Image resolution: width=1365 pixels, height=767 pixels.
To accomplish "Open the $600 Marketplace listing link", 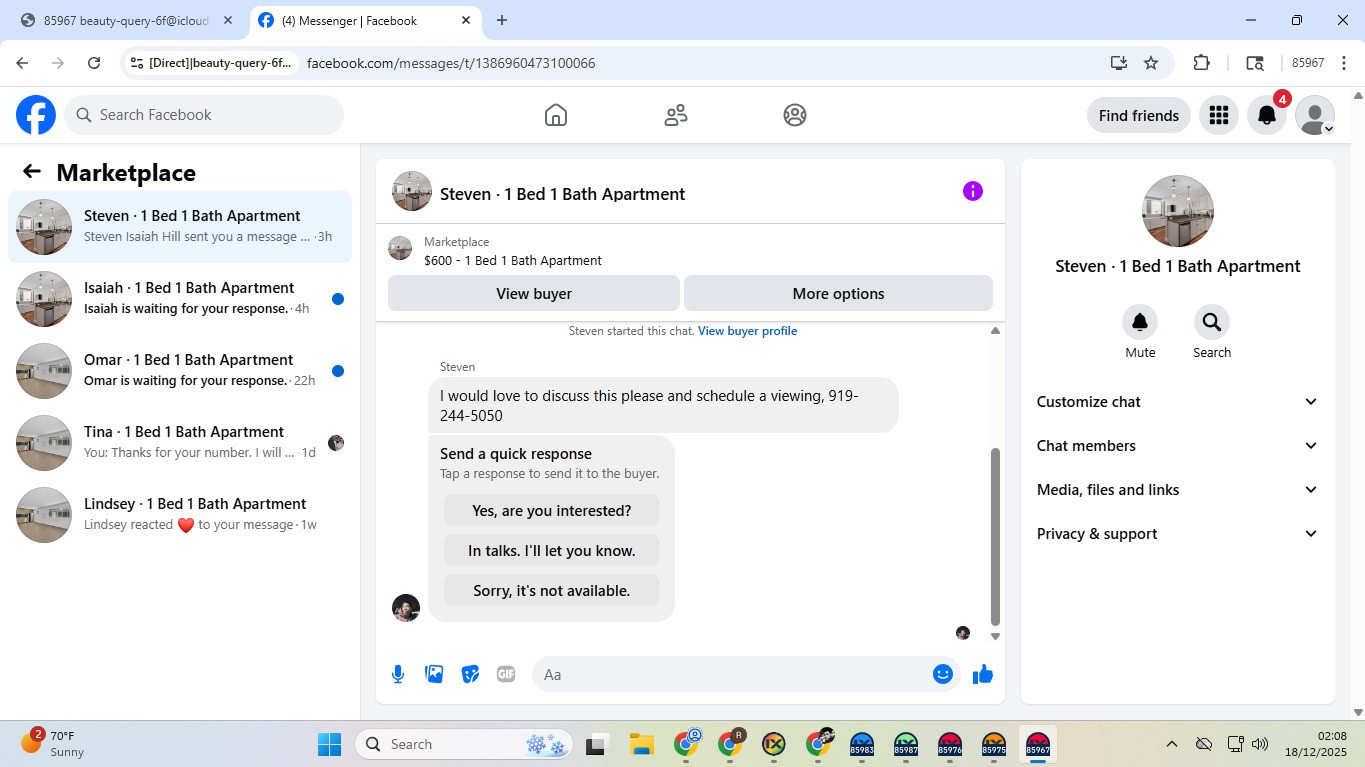I will [x=513, y=261].
